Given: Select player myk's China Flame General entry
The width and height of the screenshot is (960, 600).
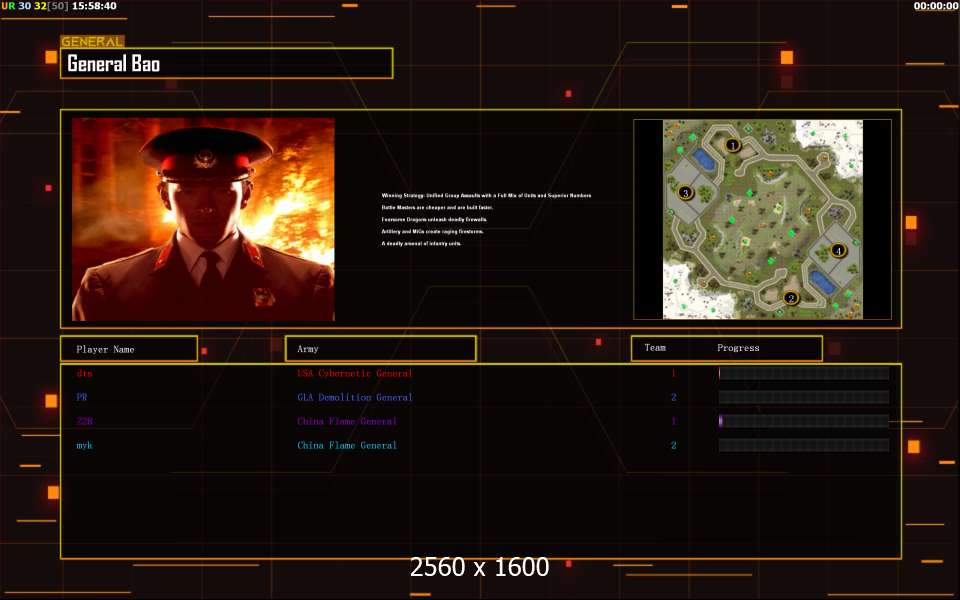Looking at the screenshot, I should [346, 446].
